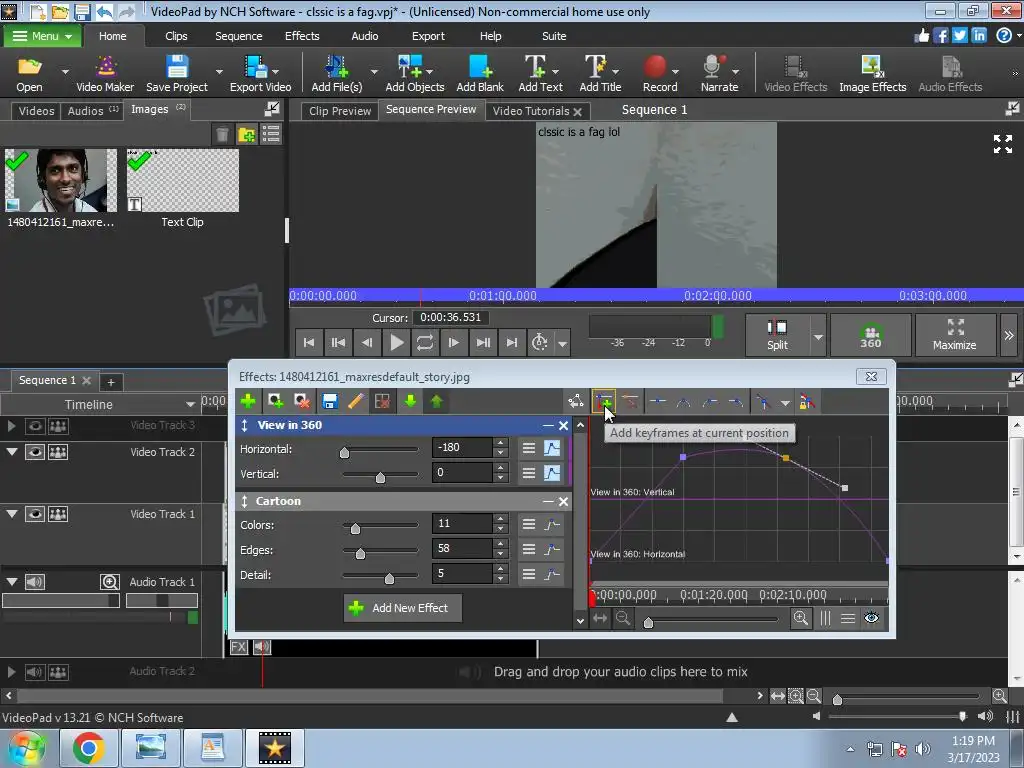Image resolution: width=1024 pixels, height=768 pixels.
Task: Click the pencil edit icon in Effects toolbar
Action: coord(356,401)
